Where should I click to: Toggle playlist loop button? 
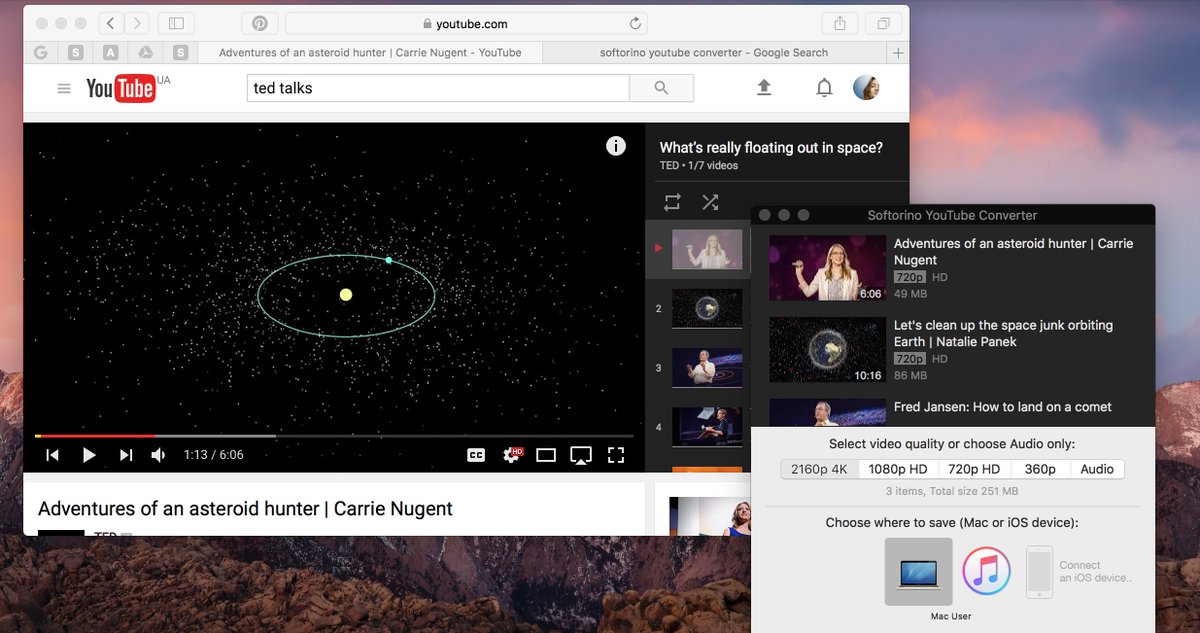[x=672, y=202]
